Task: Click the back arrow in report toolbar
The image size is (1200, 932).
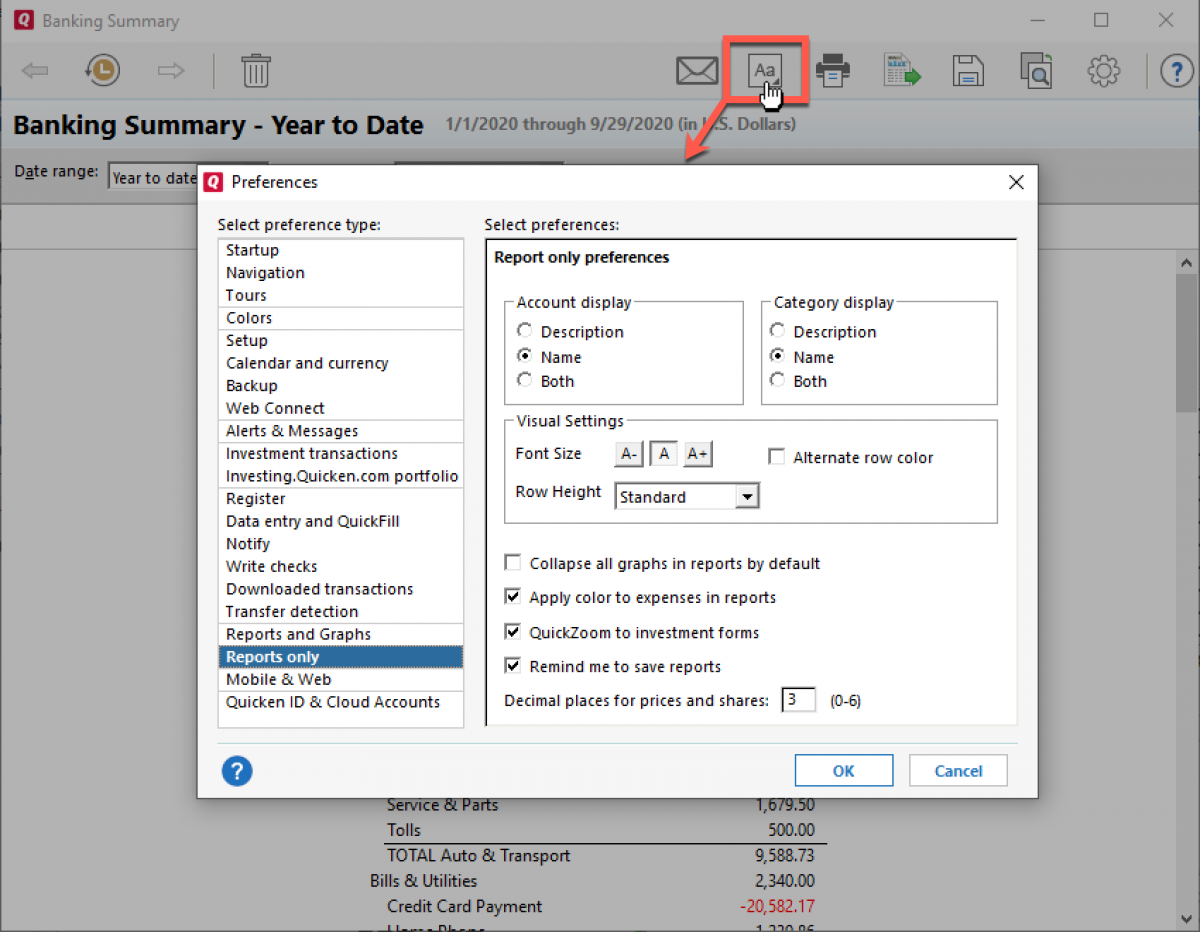Action: 35,70
